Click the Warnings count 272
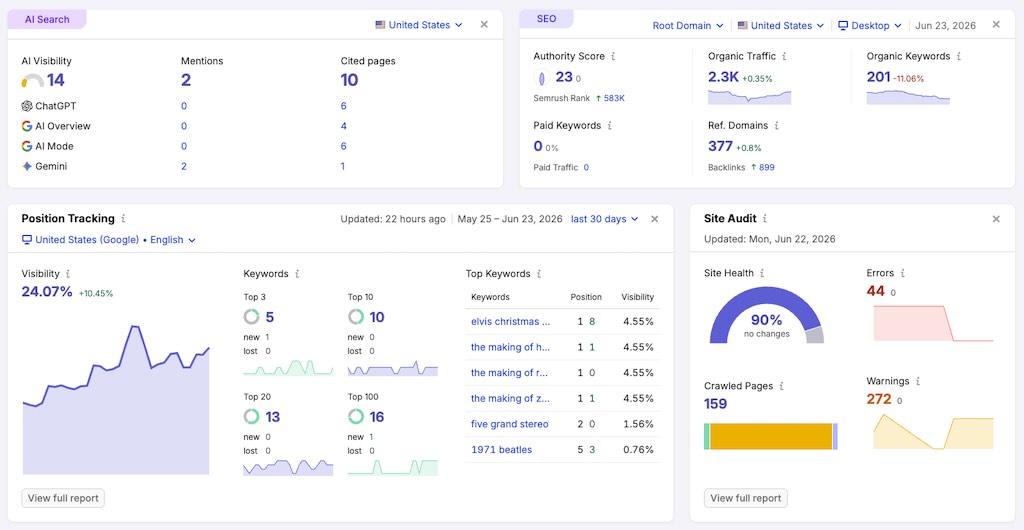Image resolution: width=1024 pixels, height=530 pixels. point(879,399)
